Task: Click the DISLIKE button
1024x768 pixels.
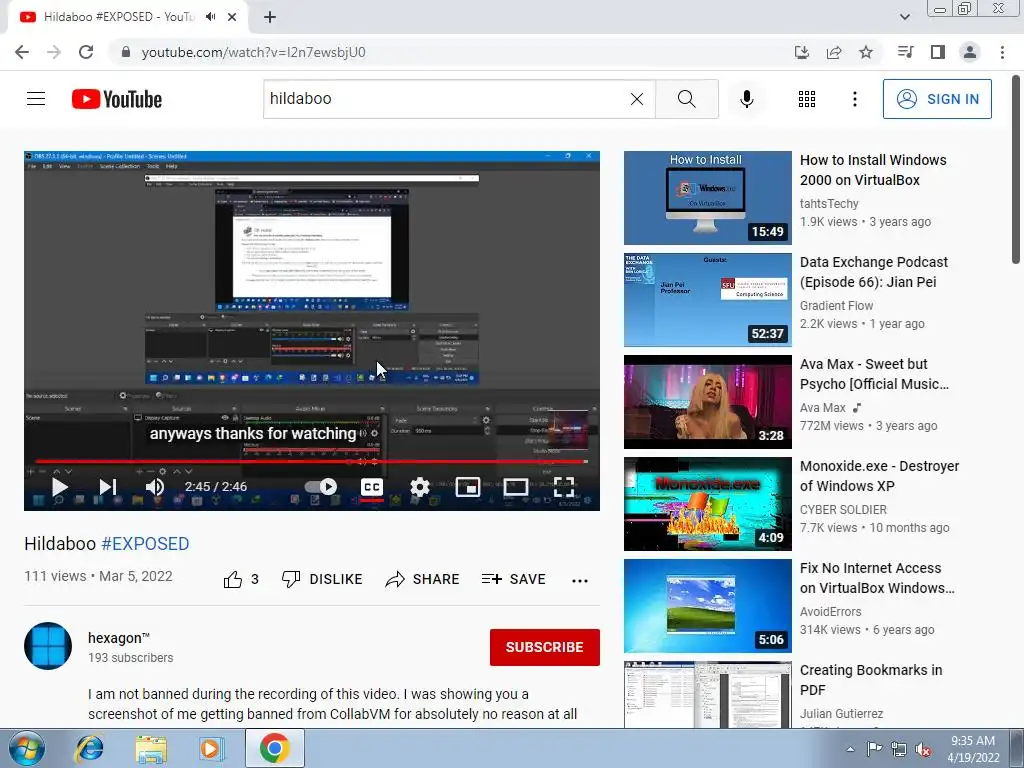Action: pos(322,579)
